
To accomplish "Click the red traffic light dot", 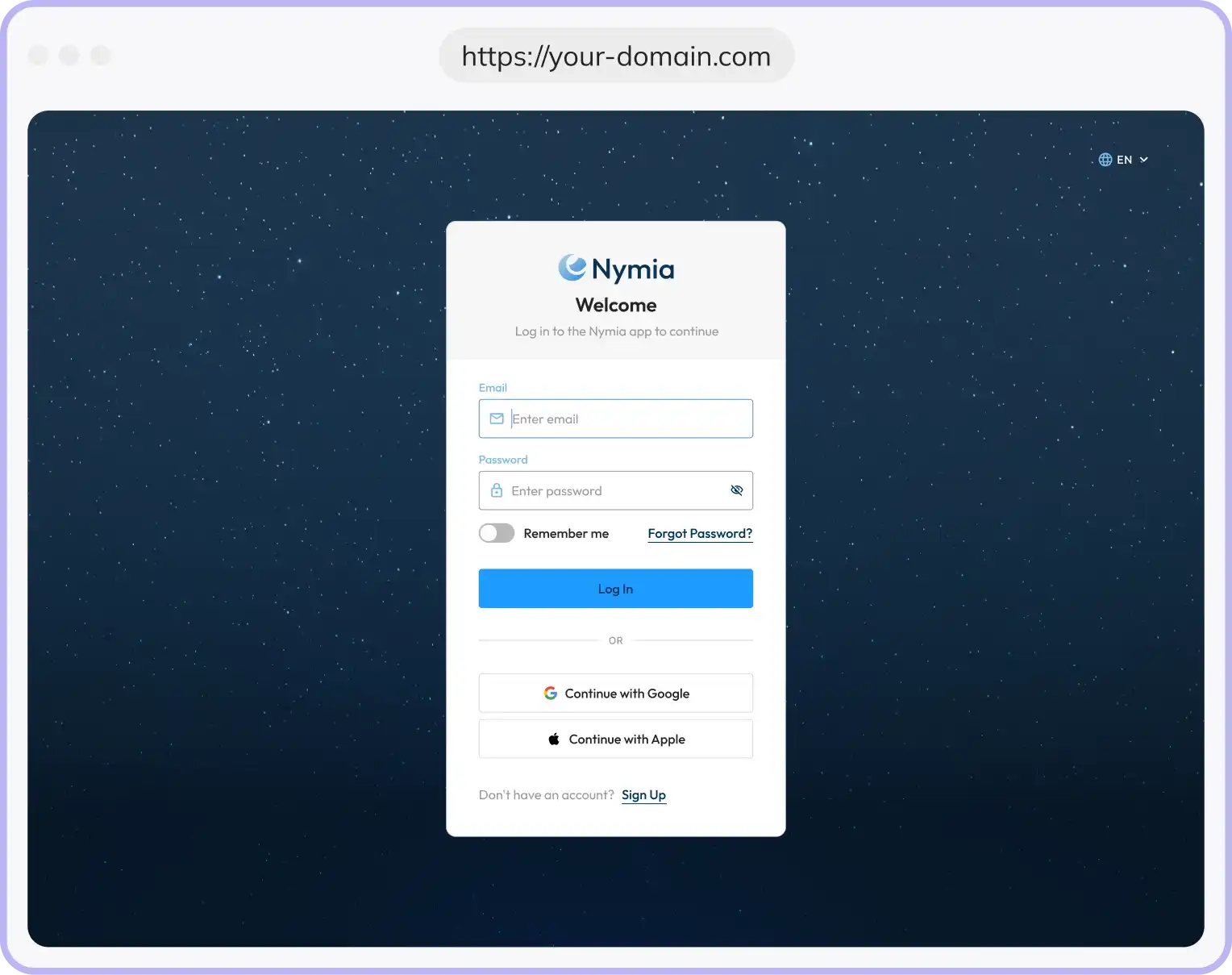I will coord(38,55).
